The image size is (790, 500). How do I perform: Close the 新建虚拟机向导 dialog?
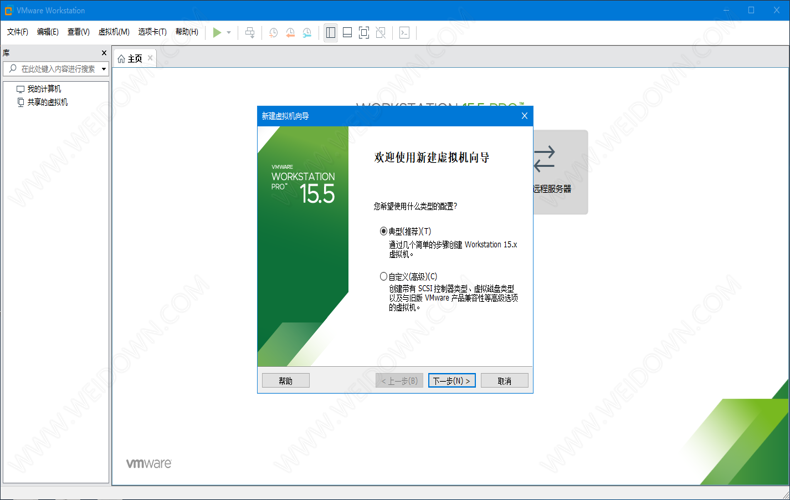coord(524,116)
